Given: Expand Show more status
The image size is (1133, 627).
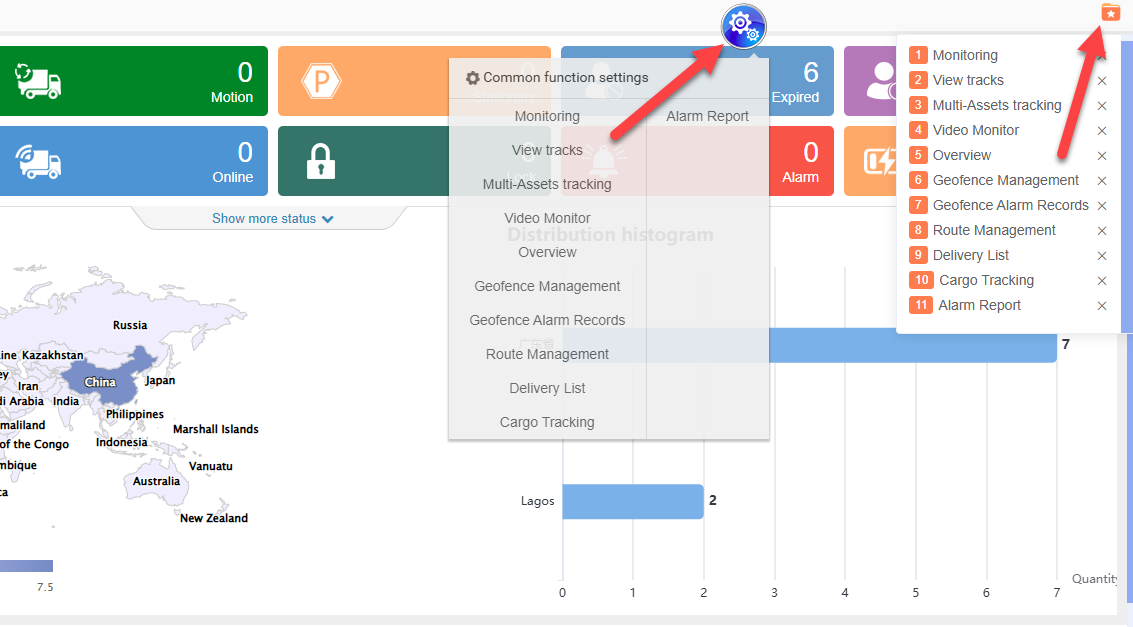Looking at the screenshot, I should 272,219.
